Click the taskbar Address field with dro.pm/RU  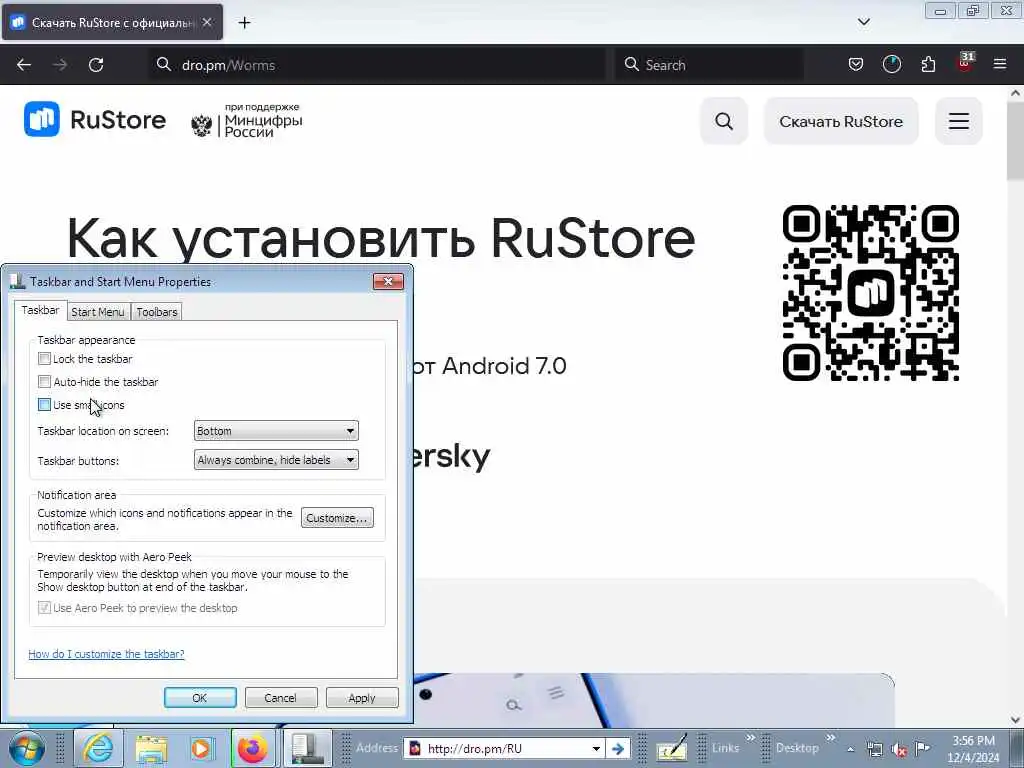(504, 748)
